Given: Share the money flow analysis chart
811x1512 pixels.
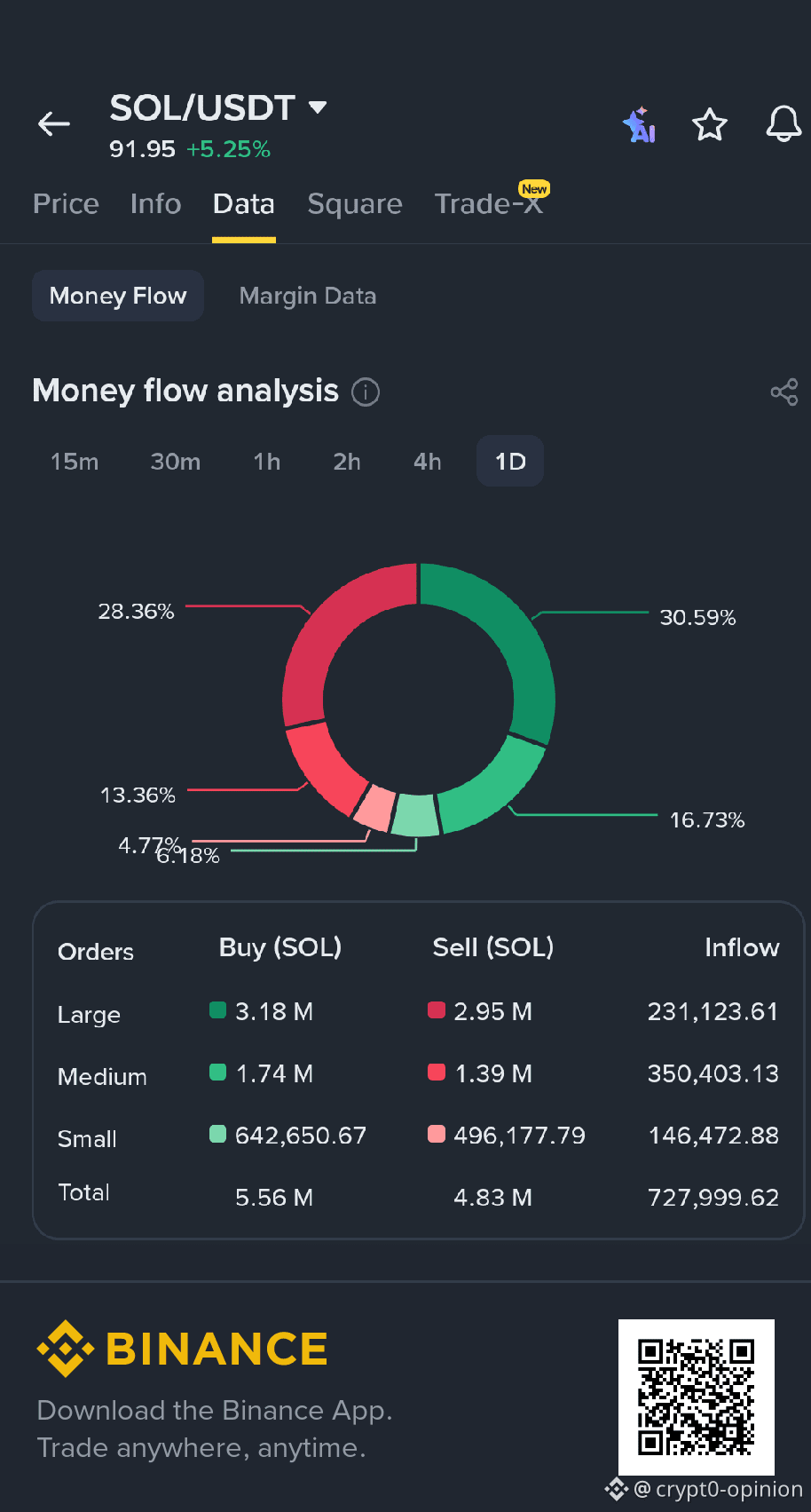Looking at the screenshot, I should 784,392.
